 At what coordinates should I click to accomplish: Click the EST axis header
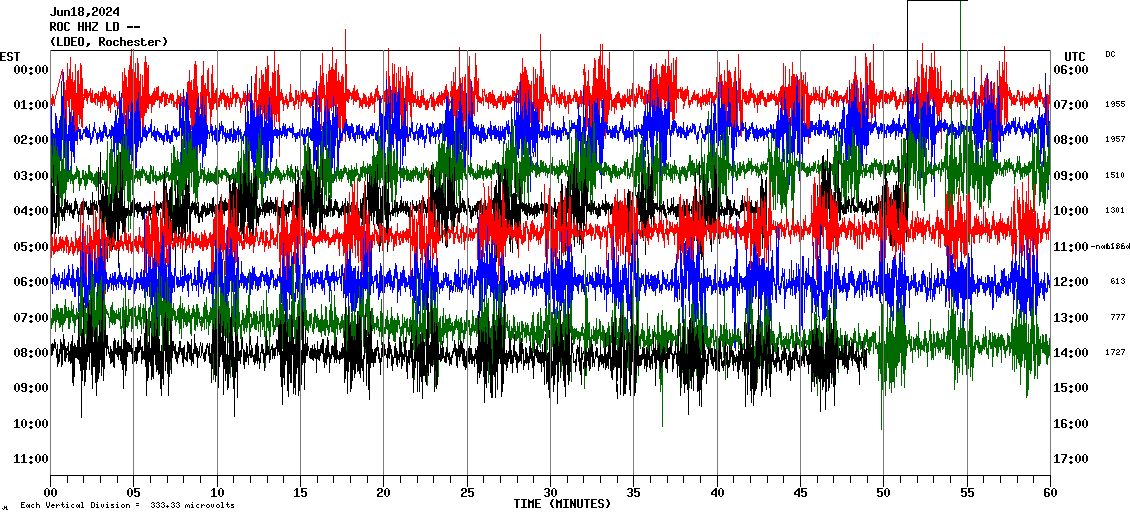coord(10,56)
